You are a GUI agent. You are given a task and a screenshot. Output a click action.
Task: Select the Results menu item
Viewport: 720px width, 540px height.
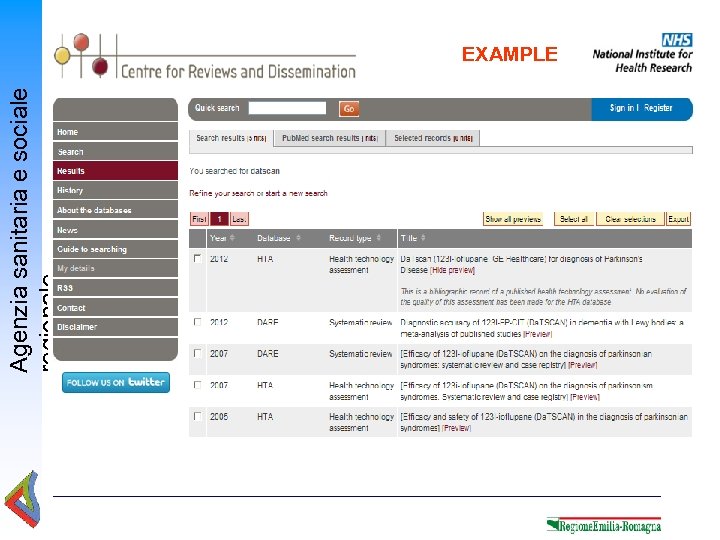[115, 171]
